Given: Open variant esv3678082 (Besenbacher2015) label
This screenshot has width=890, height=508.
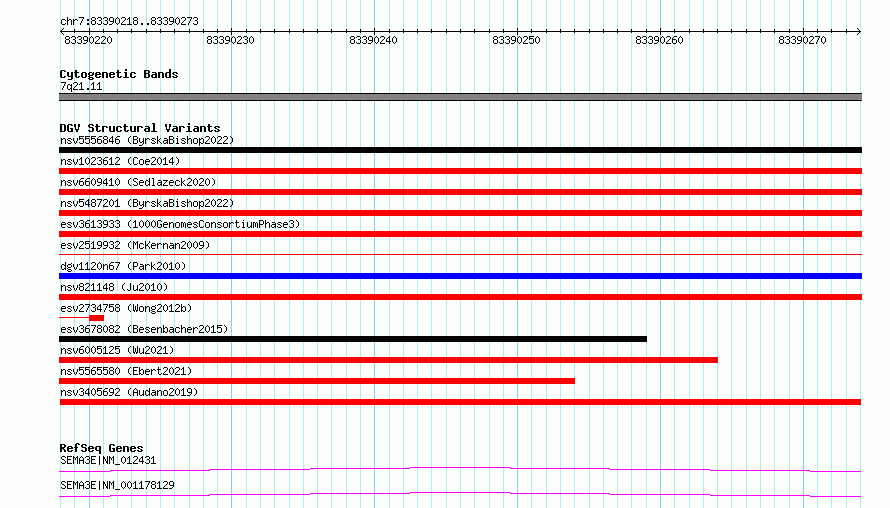Looking at the screenshot, I should (144, 329).
